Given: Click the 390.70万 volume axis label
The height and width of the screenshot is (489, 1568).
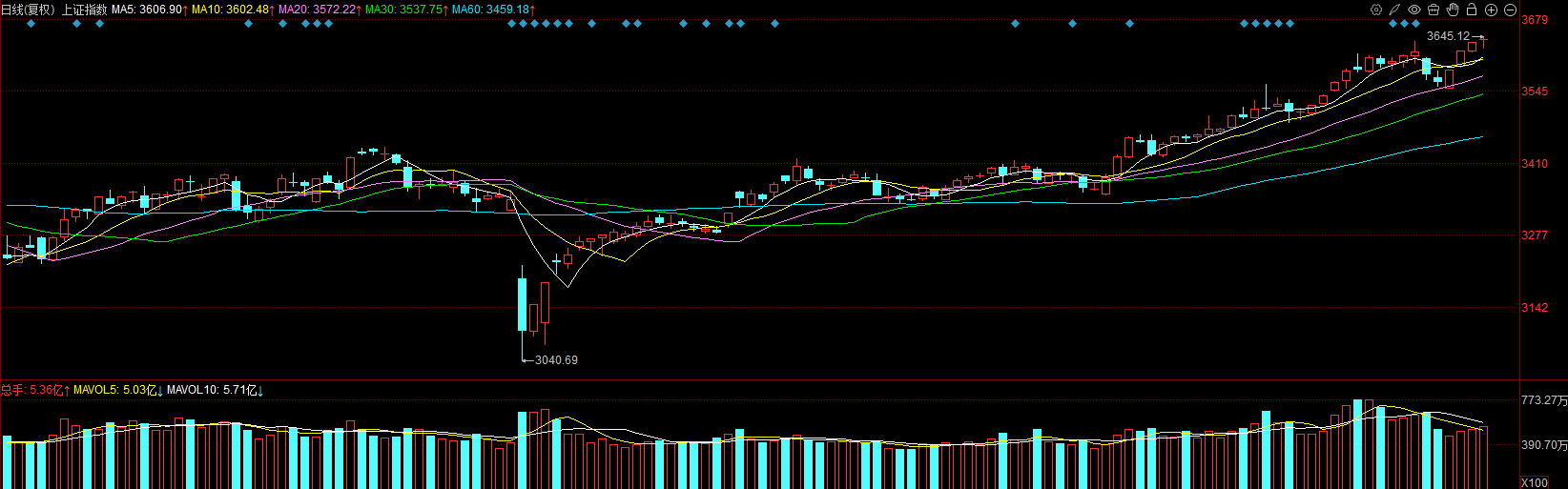Looking at the screenshot, I should [1544, 445].
